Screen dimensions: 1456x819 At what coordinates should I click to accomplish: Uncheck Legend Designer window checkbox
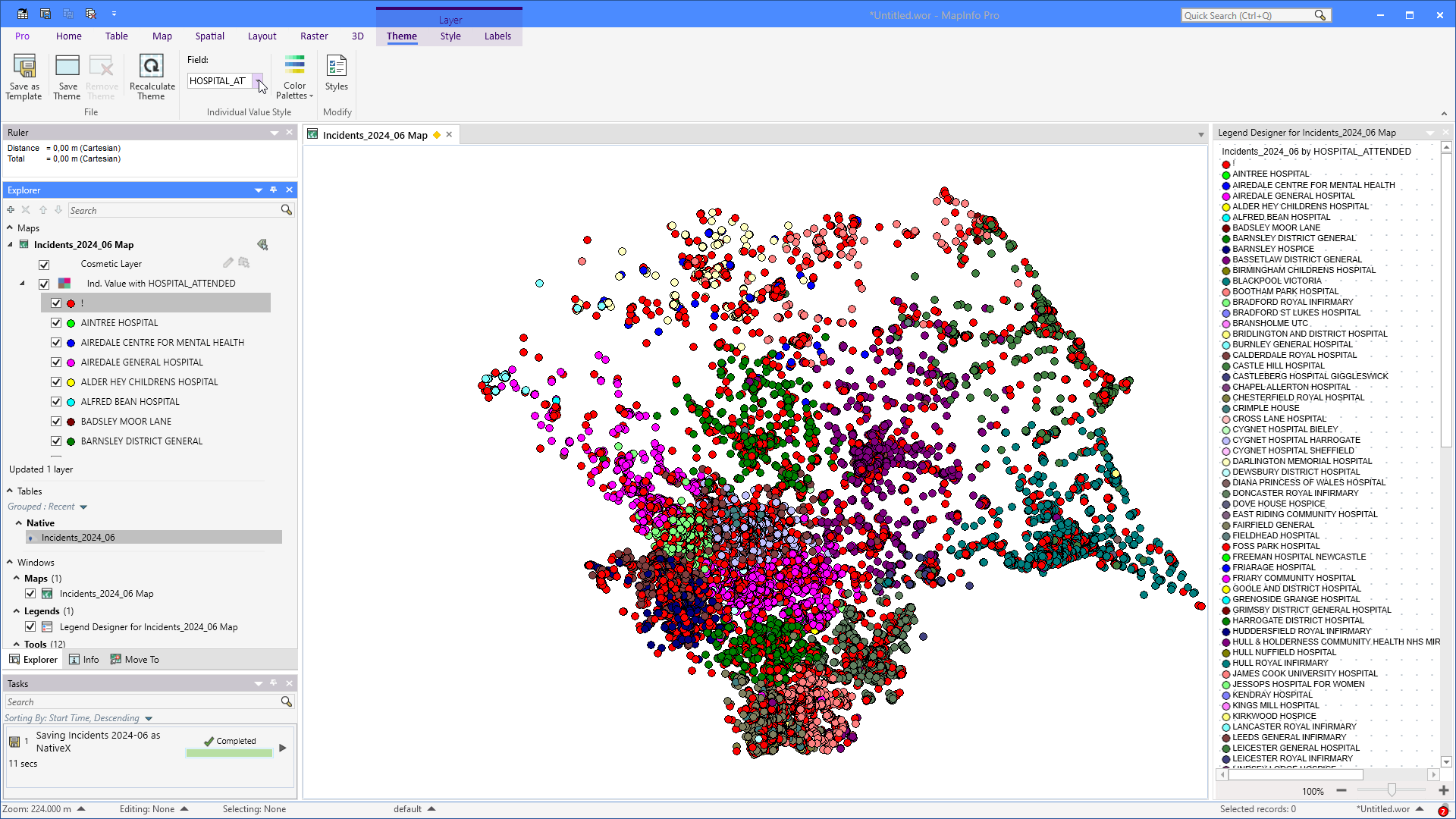[x=30, y=627]
